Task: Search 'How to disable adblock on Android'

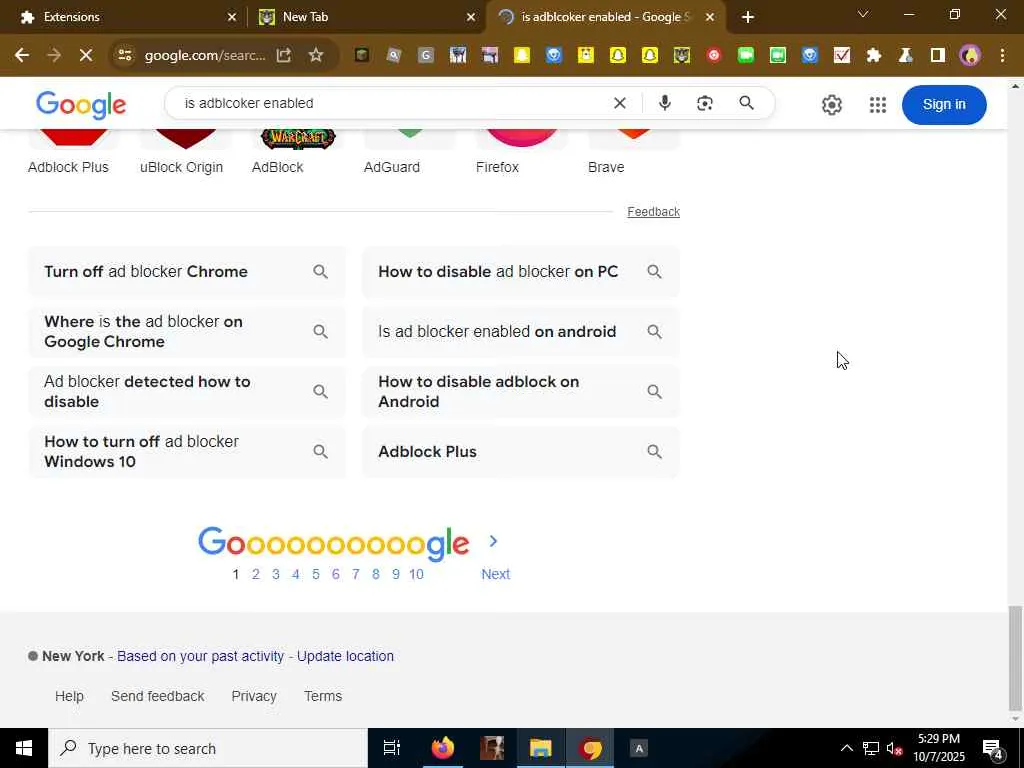Action: click(x=521, y=392)
